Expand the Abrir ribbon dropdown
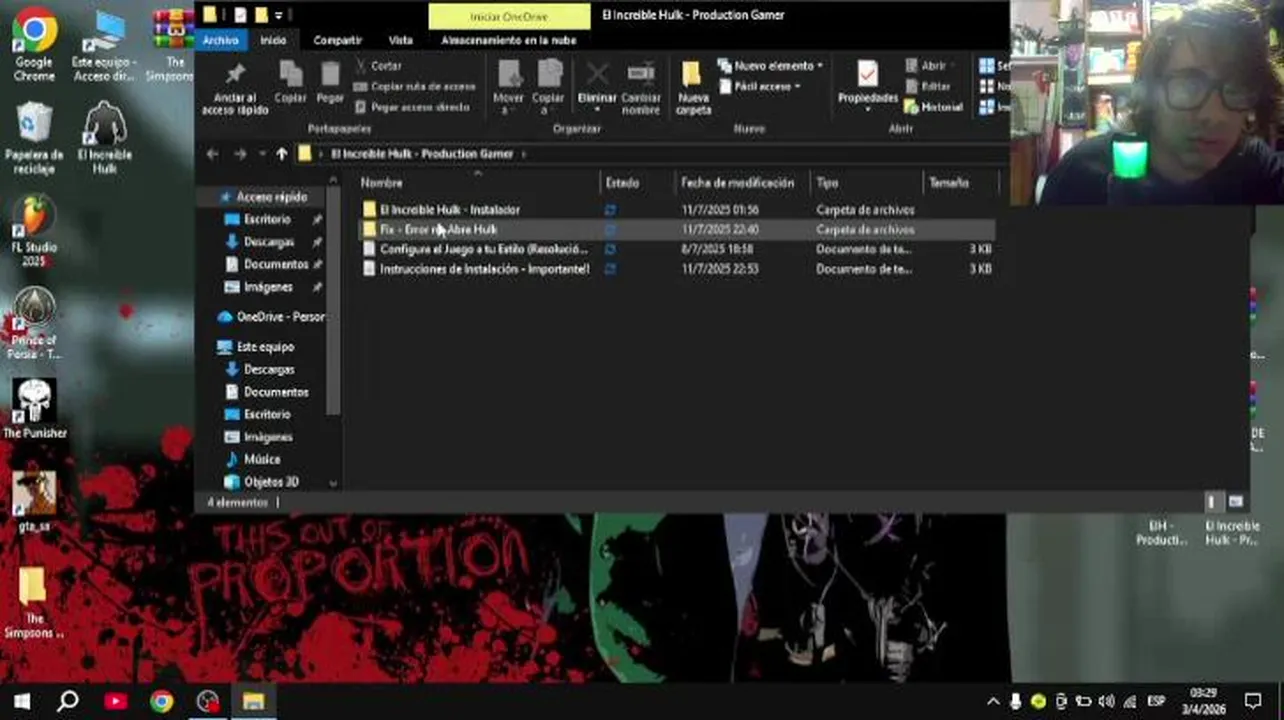Screen dimensions: 1284x720 (x=928, y=66)
